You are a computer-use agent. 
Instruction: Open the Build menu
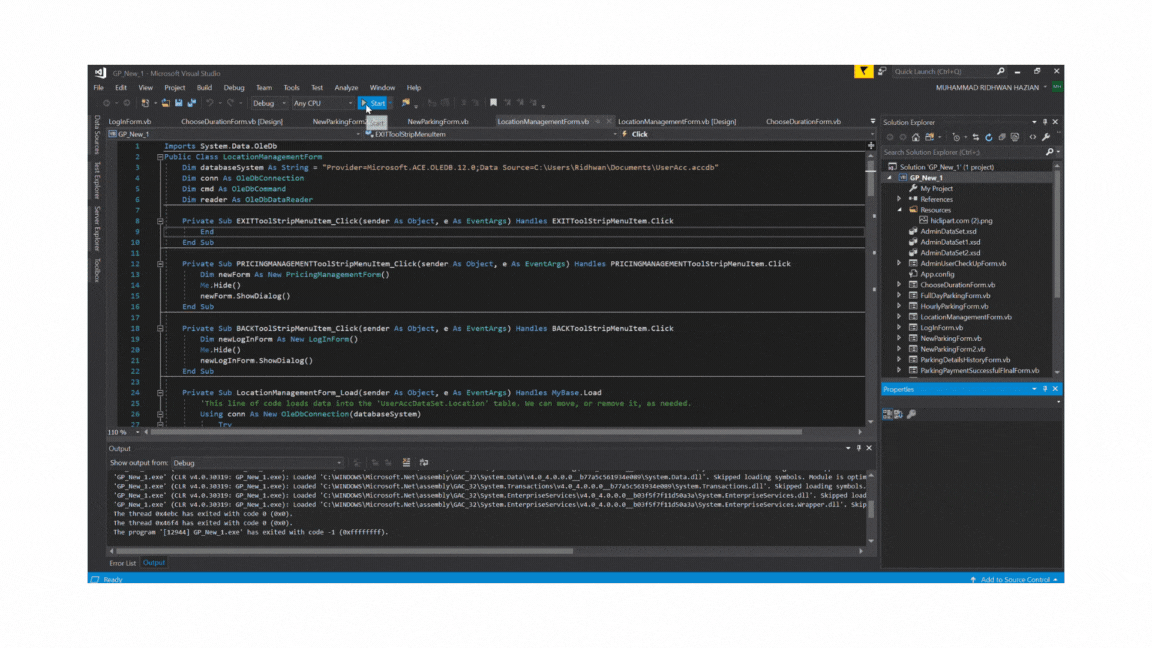(204, 87)
